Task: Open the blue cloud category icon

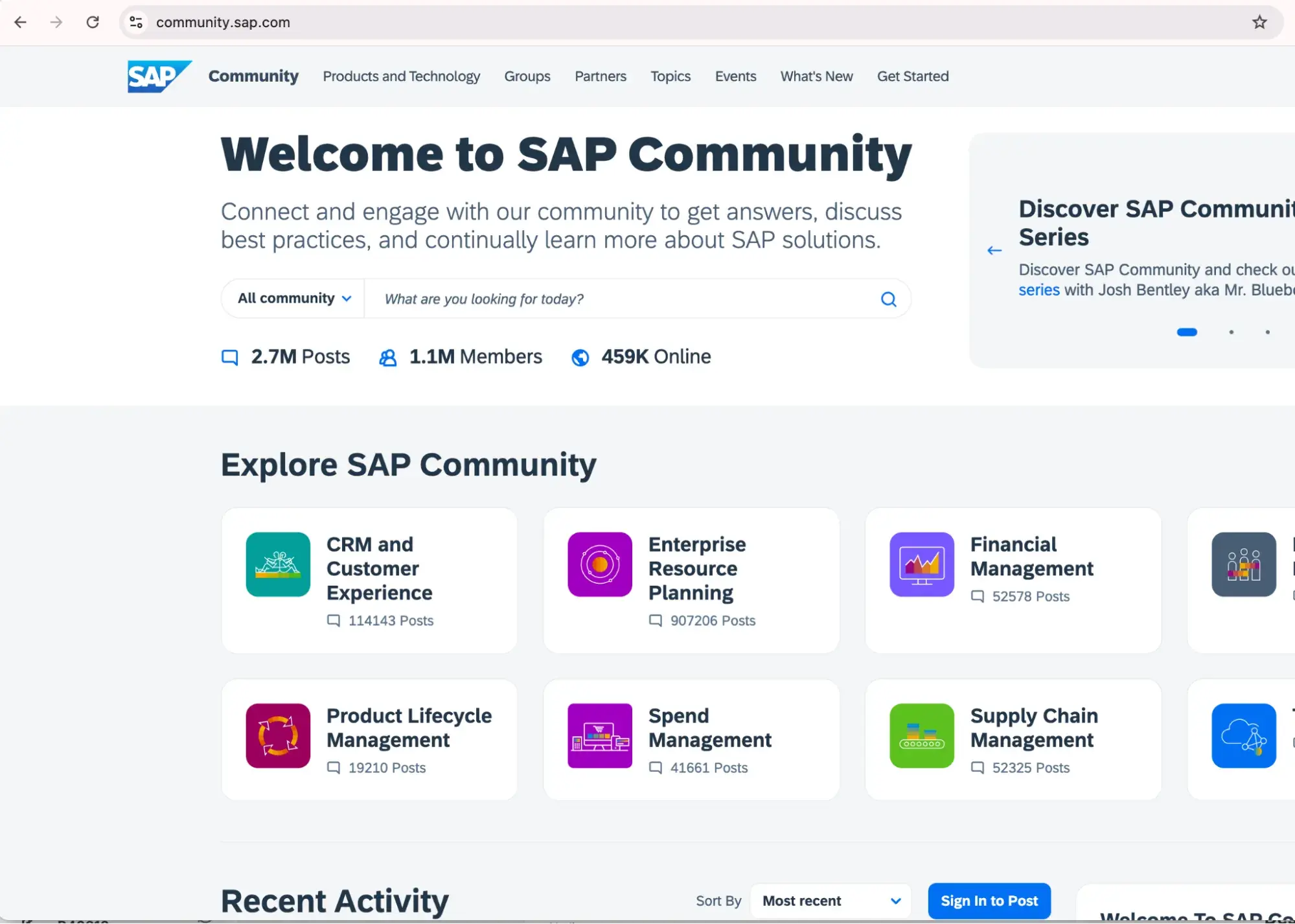Action: pyautogui.click(x=1244, y=735)
